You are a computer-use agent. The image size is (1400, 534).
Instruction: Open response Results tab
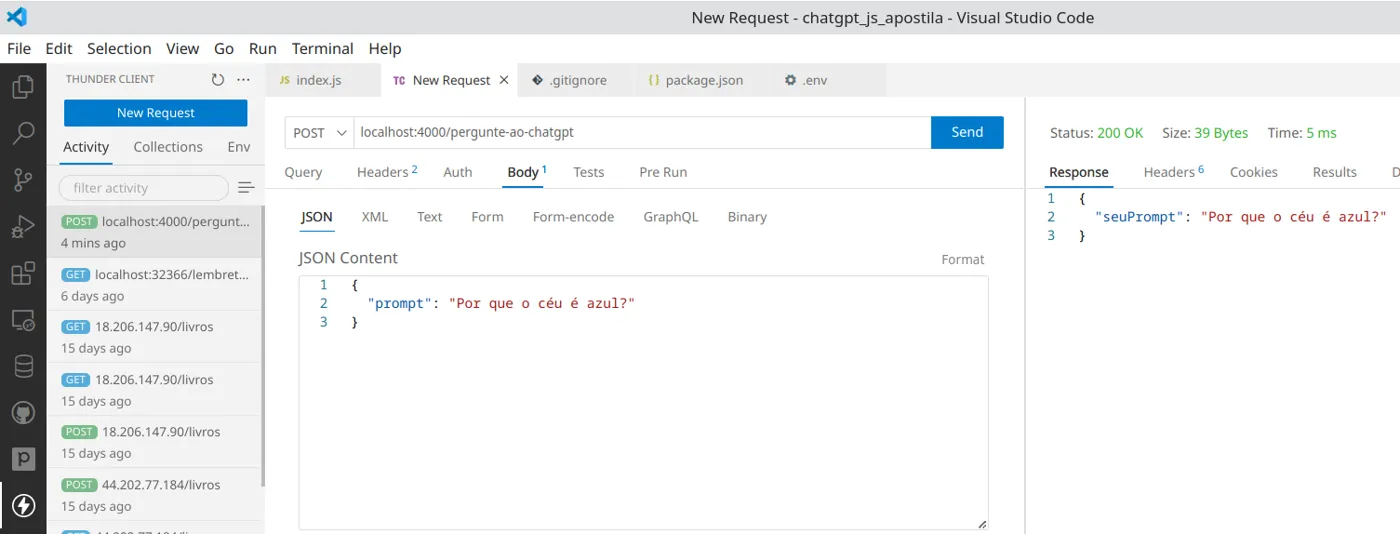pos(1335,172)
